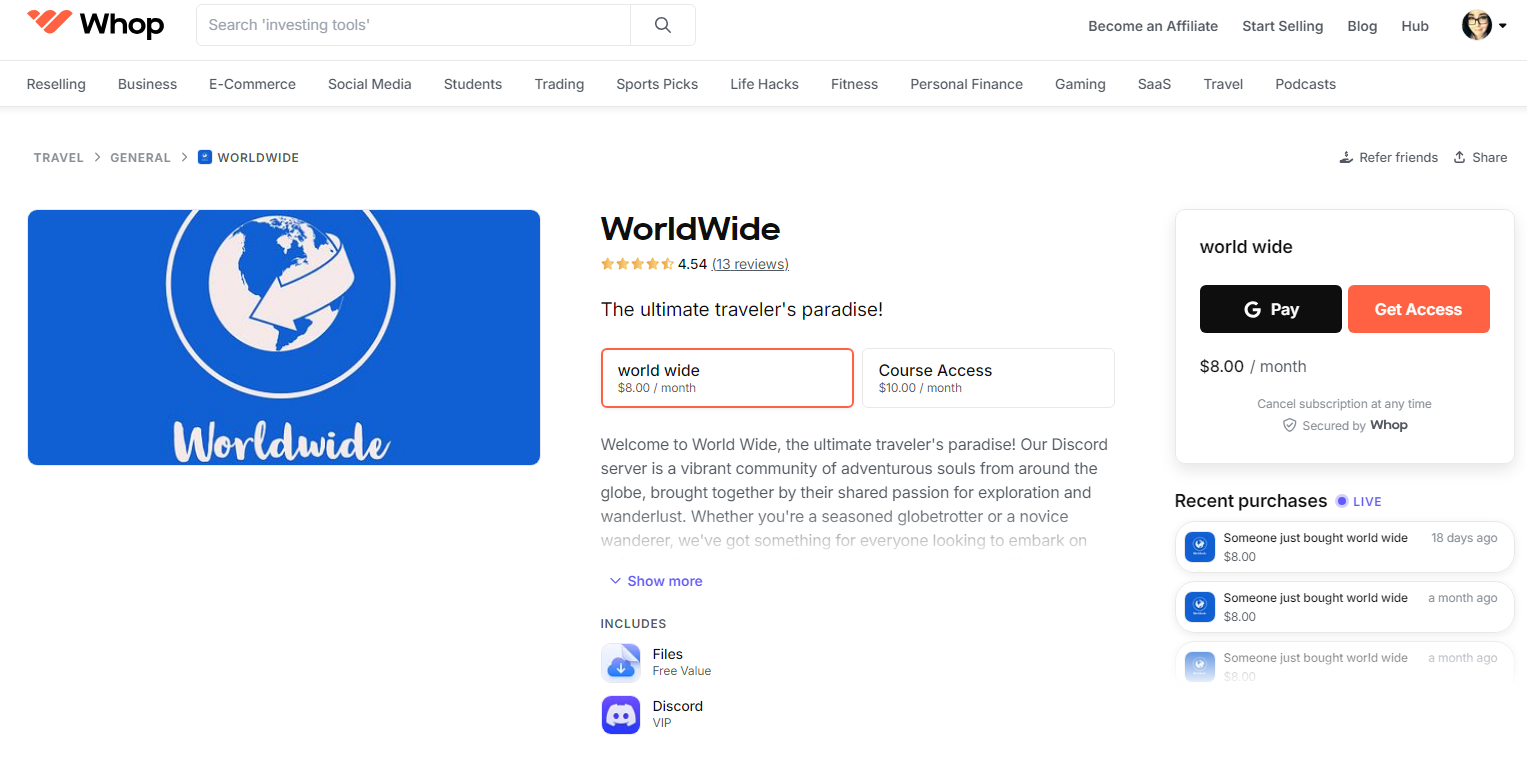
Task: Open the Podcasts category
Action: click(x=1305, y=84)
